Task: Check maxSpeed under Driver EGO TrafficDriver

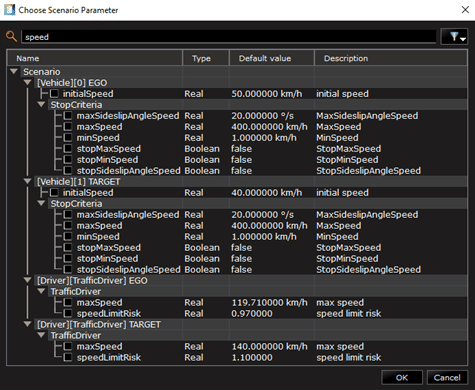Action: pyautogui.click(x=68, y=302)
